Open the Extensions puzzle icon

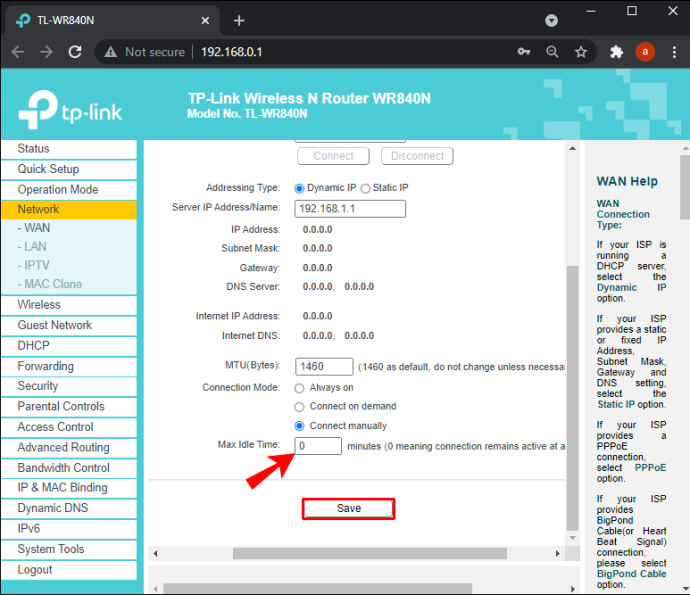[x=617, y=52]
